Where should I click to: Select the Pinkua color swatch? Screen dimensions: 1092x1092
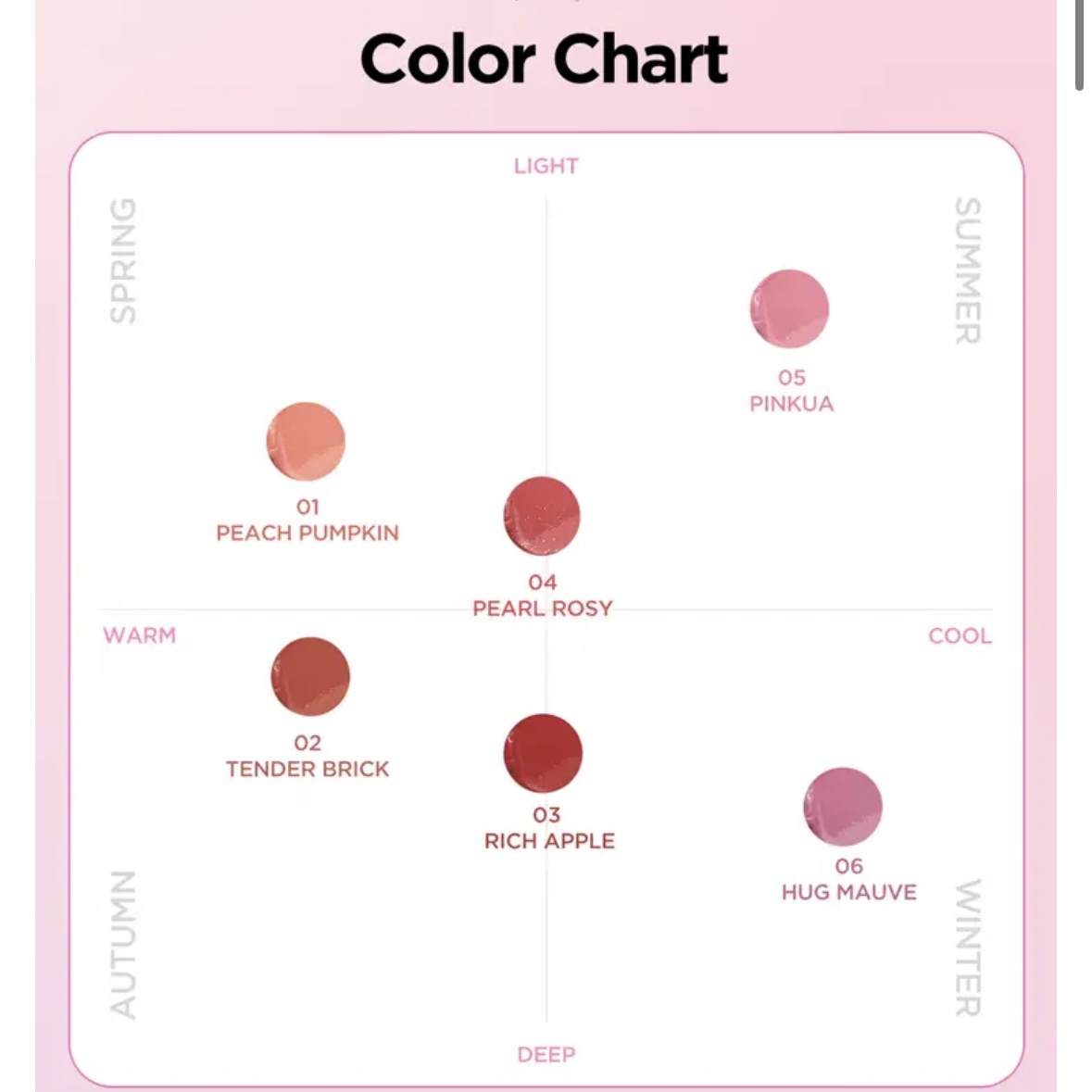click(x=789, y=309)
